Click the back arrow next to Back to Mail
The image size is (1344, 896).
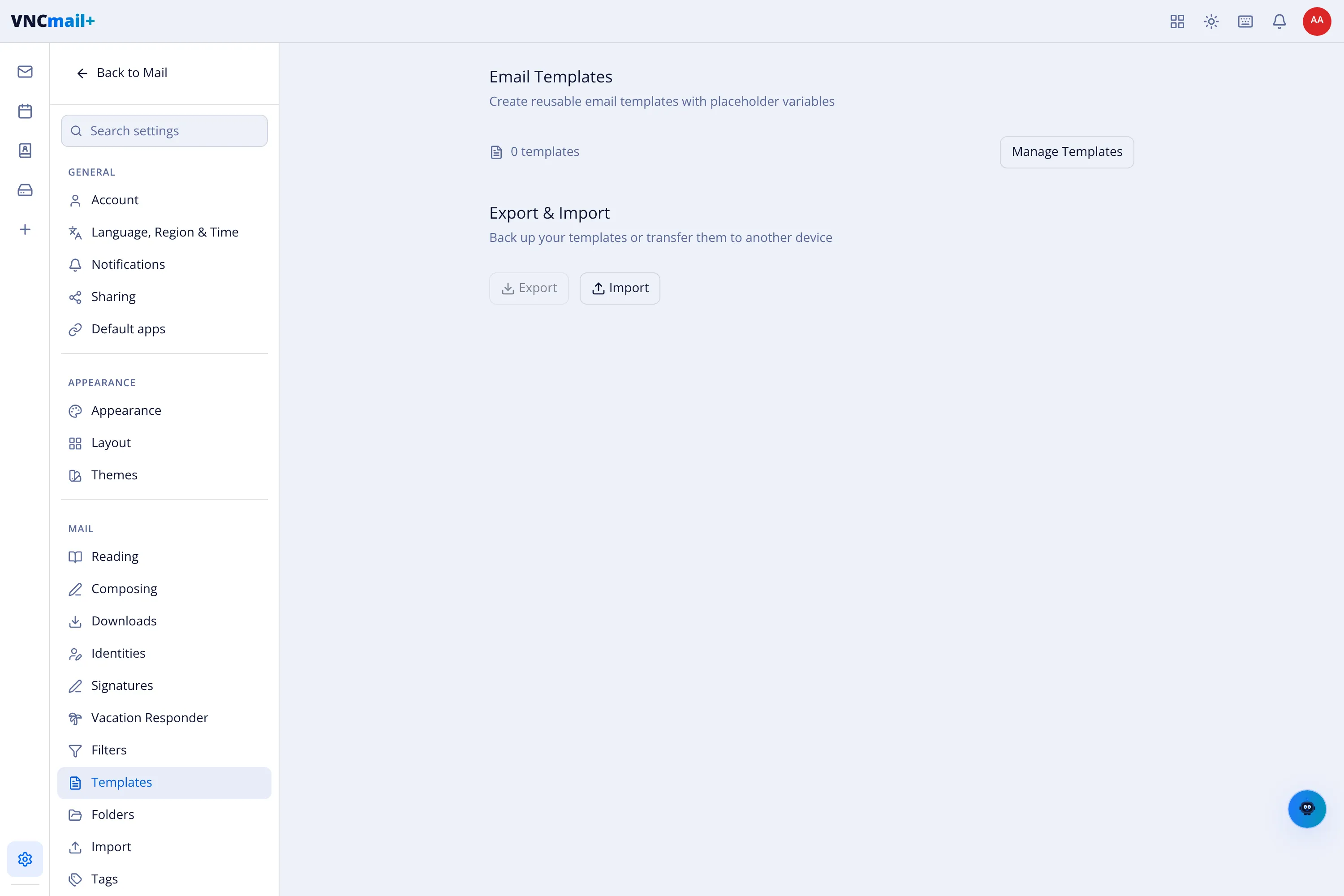tap(82, 73)
